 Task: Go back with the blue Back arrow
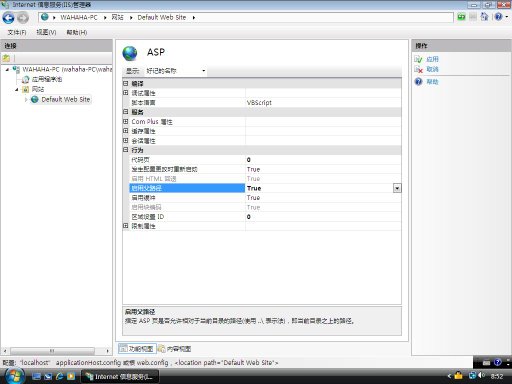8,18
